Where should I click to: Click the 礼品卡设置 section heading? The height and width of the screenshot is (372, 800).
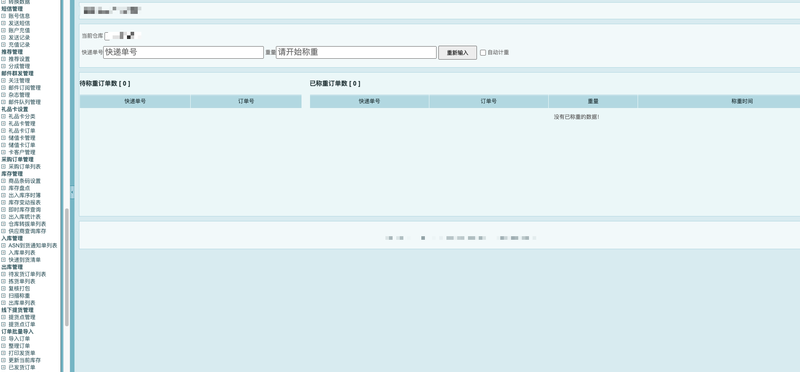pos(14,109)
